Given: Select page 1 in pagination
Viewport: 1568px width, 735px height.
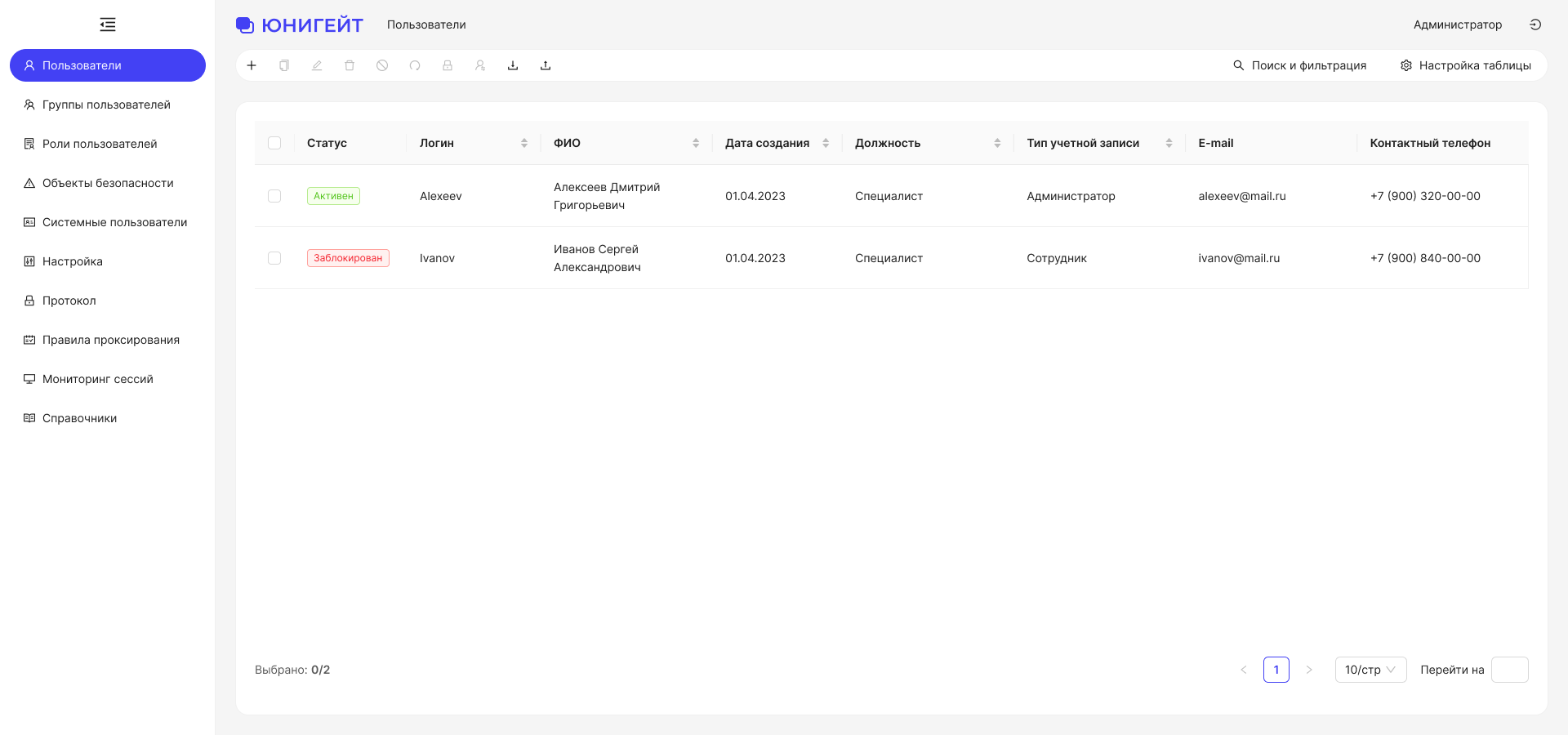Looking at the screenshot, I should (1276, 670).
